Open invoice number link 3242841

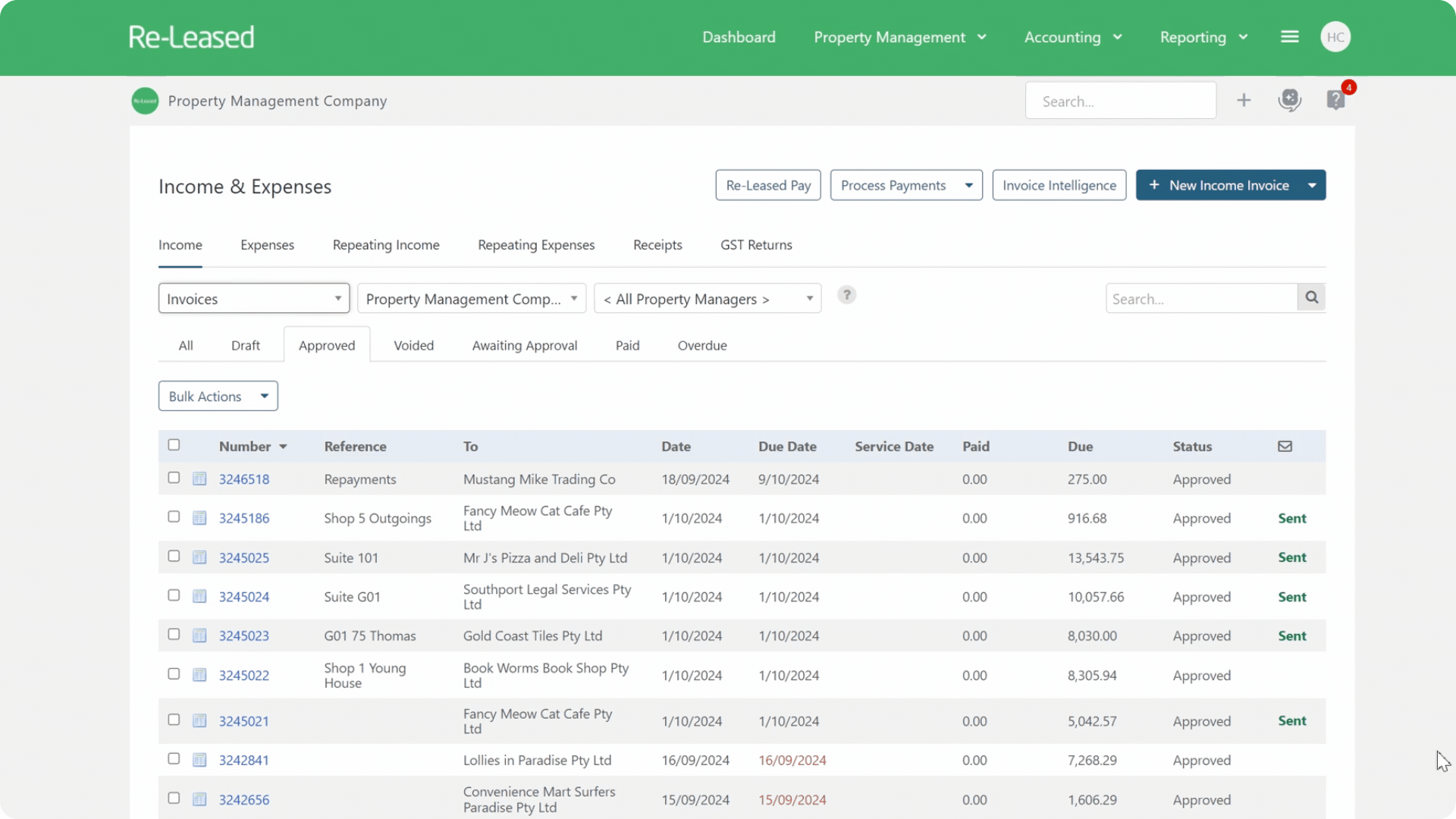244,760
